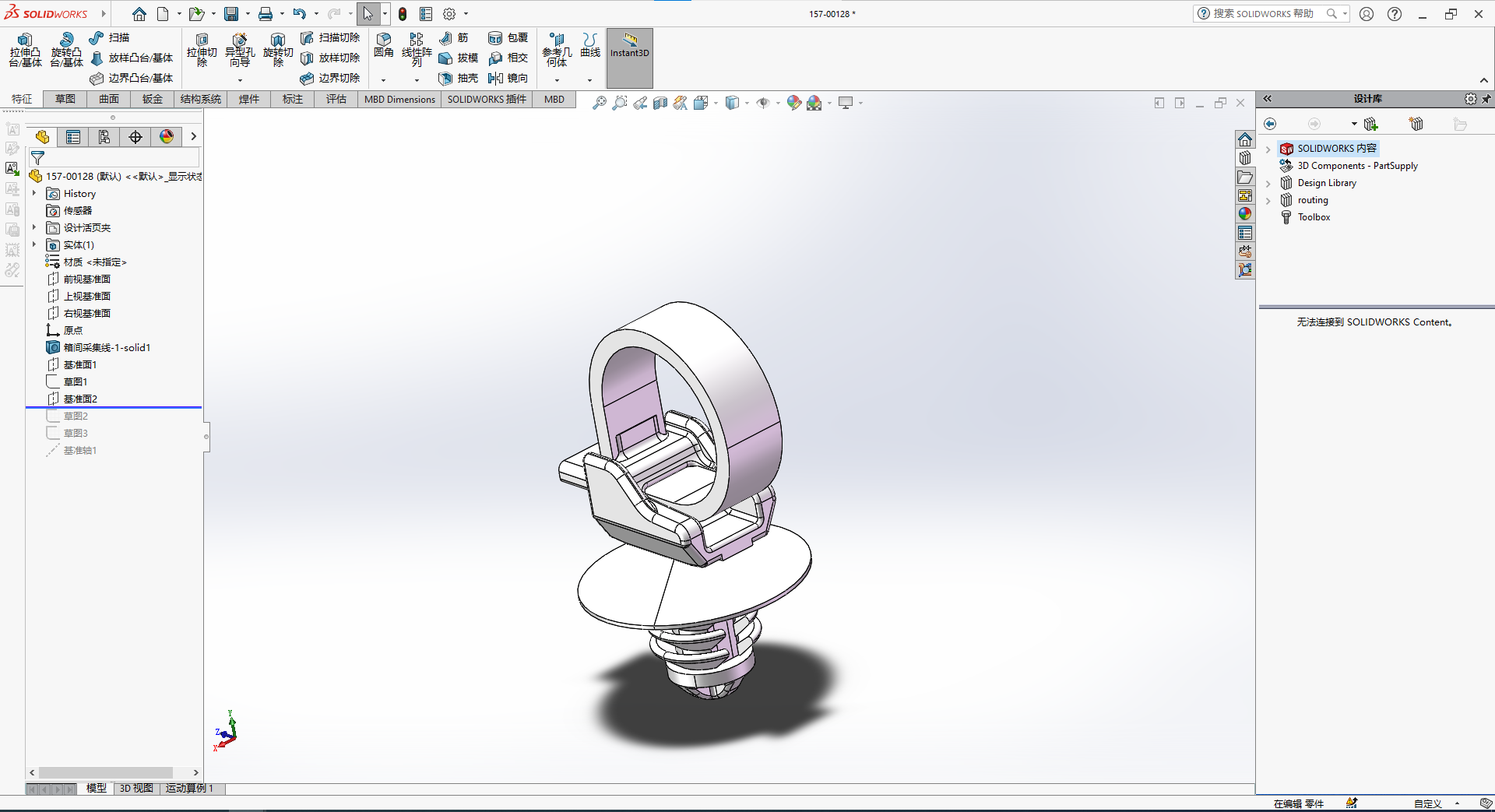Click the Lofted Boss/Base tool (放样凸台/基体)
The height and width of the screenshot is (812, 1495).
(132, 58)
